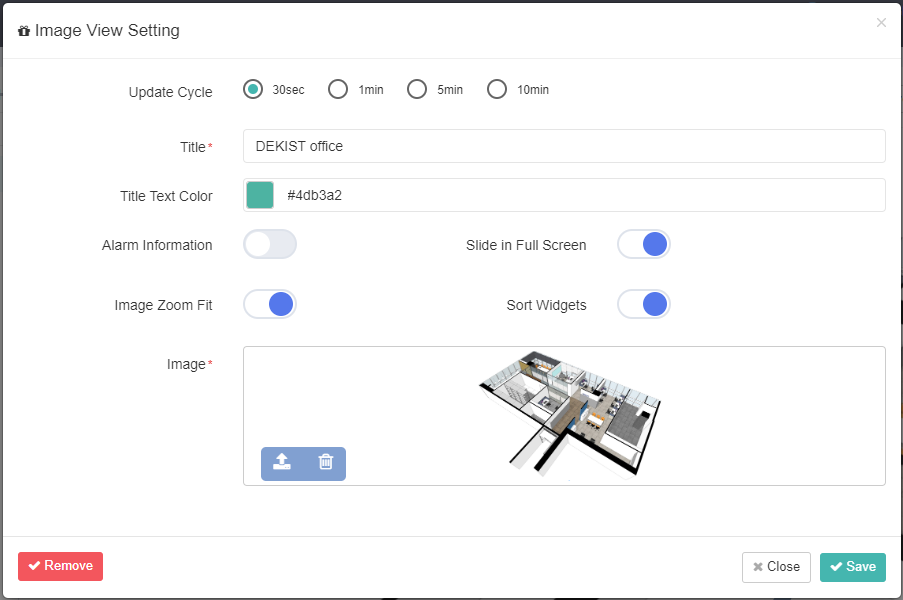The width and height of the screenshot is (903, 600).
Task: Open the teal title color swatch
Action: [260, 195]
